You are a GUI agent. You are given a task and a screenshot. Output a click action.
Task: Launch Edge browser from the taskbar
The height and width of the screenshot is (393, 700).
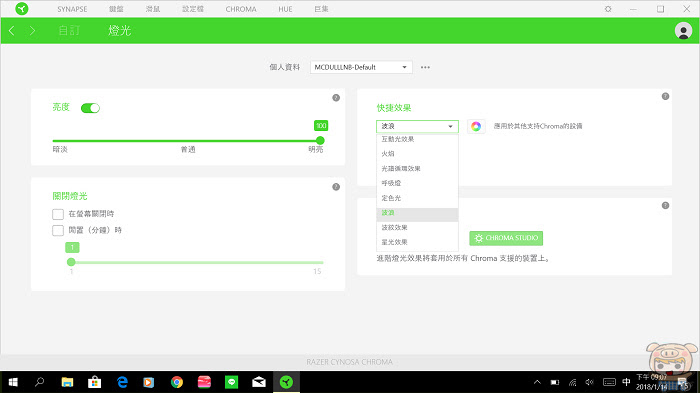pos(122,382)
